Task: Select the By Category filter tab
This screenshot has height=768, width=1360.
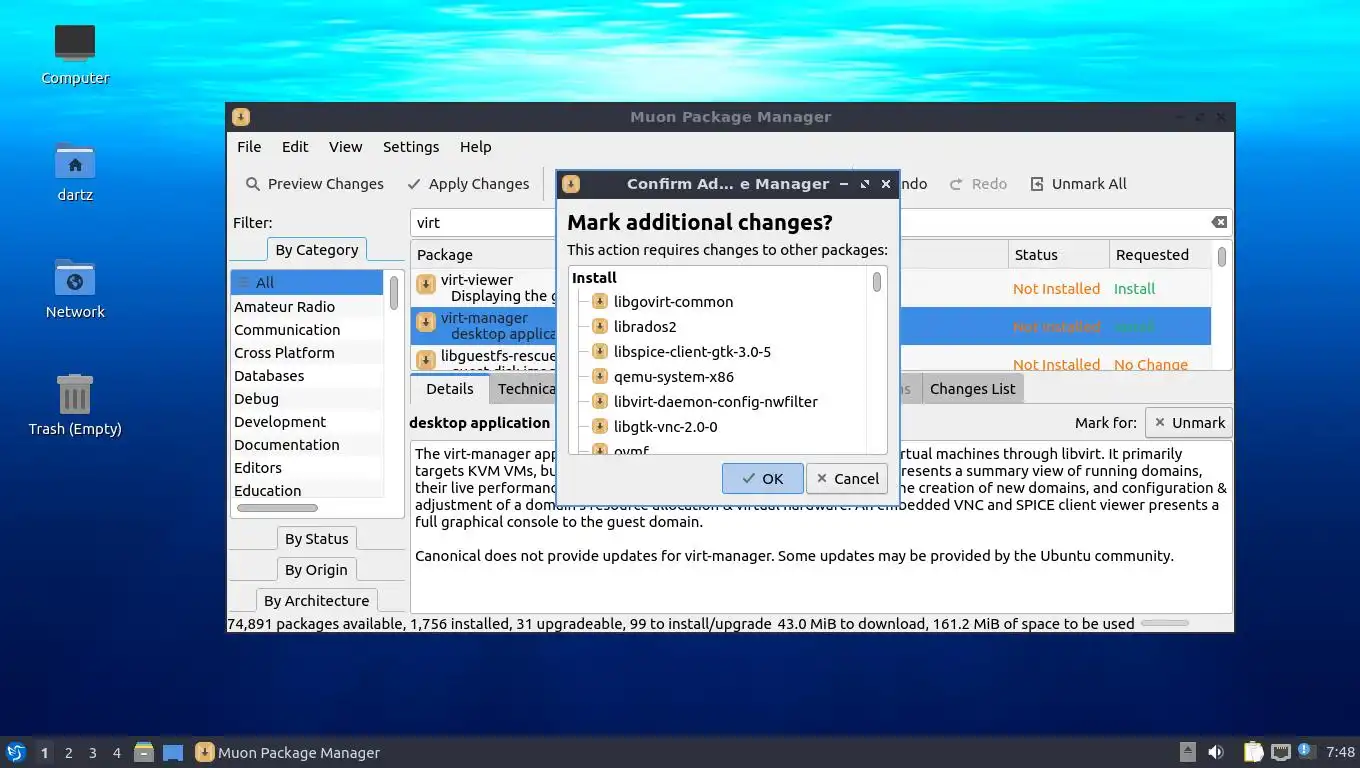Action: [x=317, y=250]
